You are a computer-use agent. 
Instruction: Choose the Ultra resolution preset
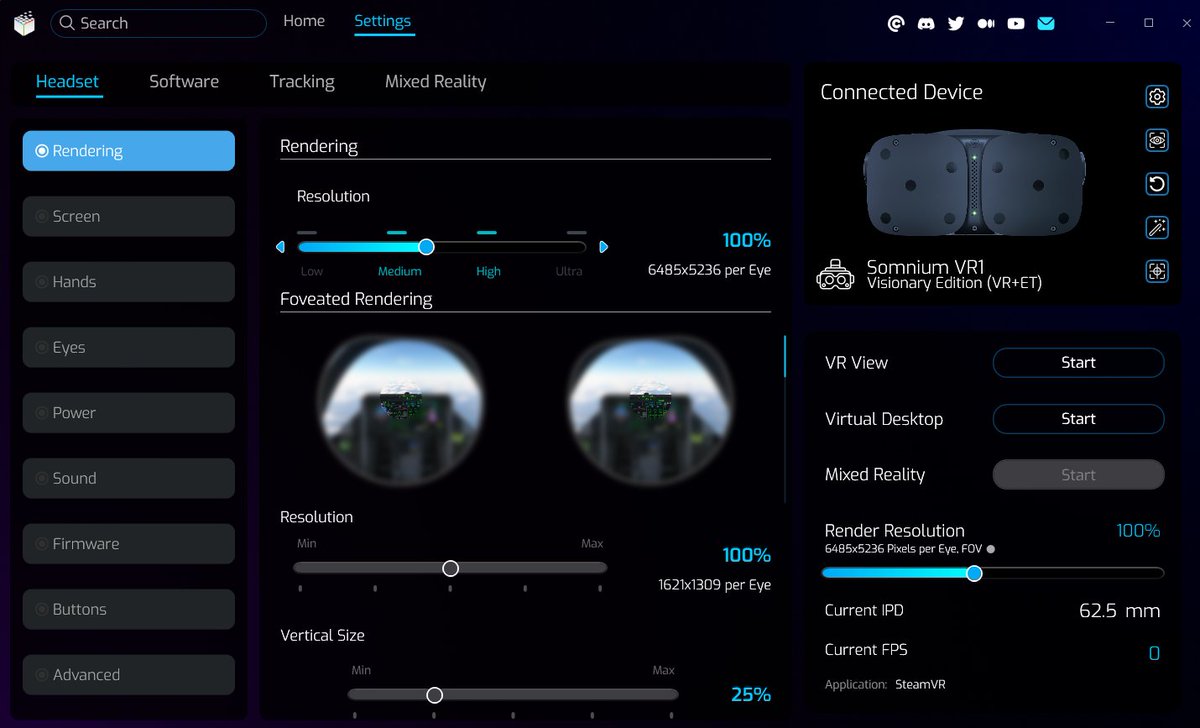click(x=569, y=272)
